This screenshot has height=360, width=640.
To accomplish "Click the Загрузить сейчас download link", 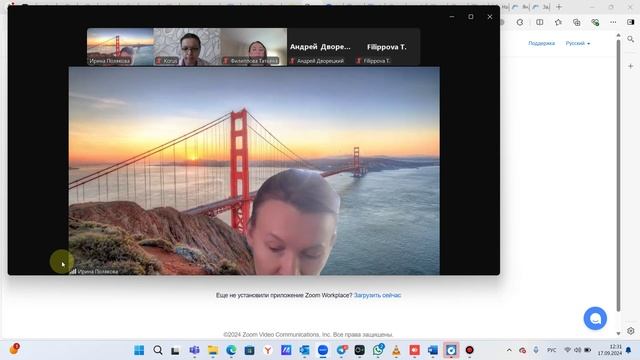I will 377,295.
